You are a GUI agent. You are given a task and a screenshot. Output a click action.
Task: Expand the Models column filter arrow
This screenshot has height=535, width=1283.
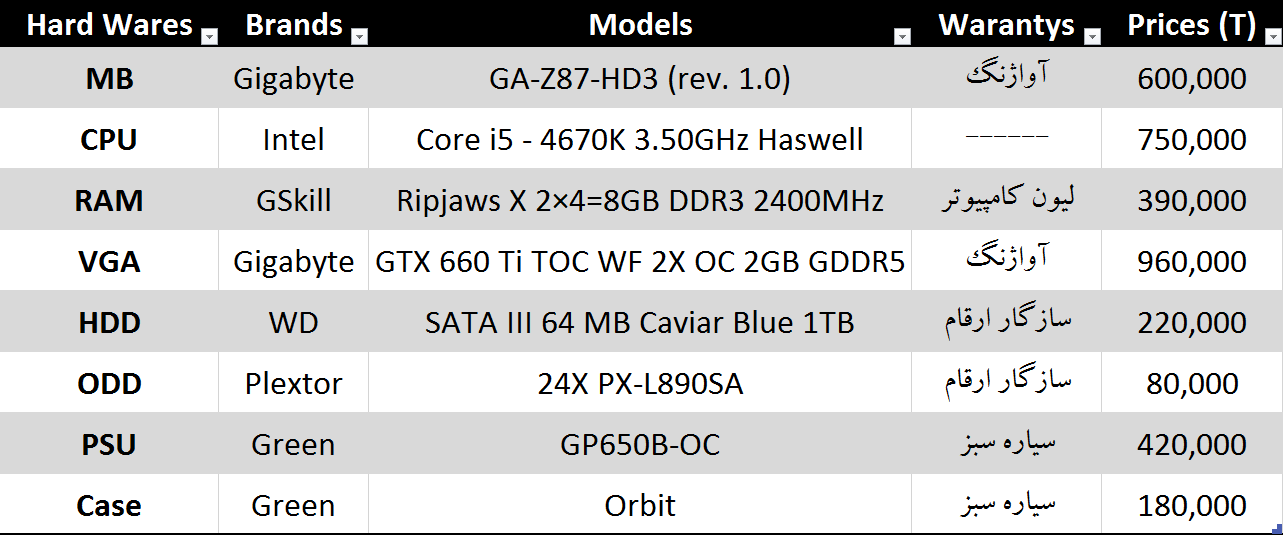pos(902,37)
